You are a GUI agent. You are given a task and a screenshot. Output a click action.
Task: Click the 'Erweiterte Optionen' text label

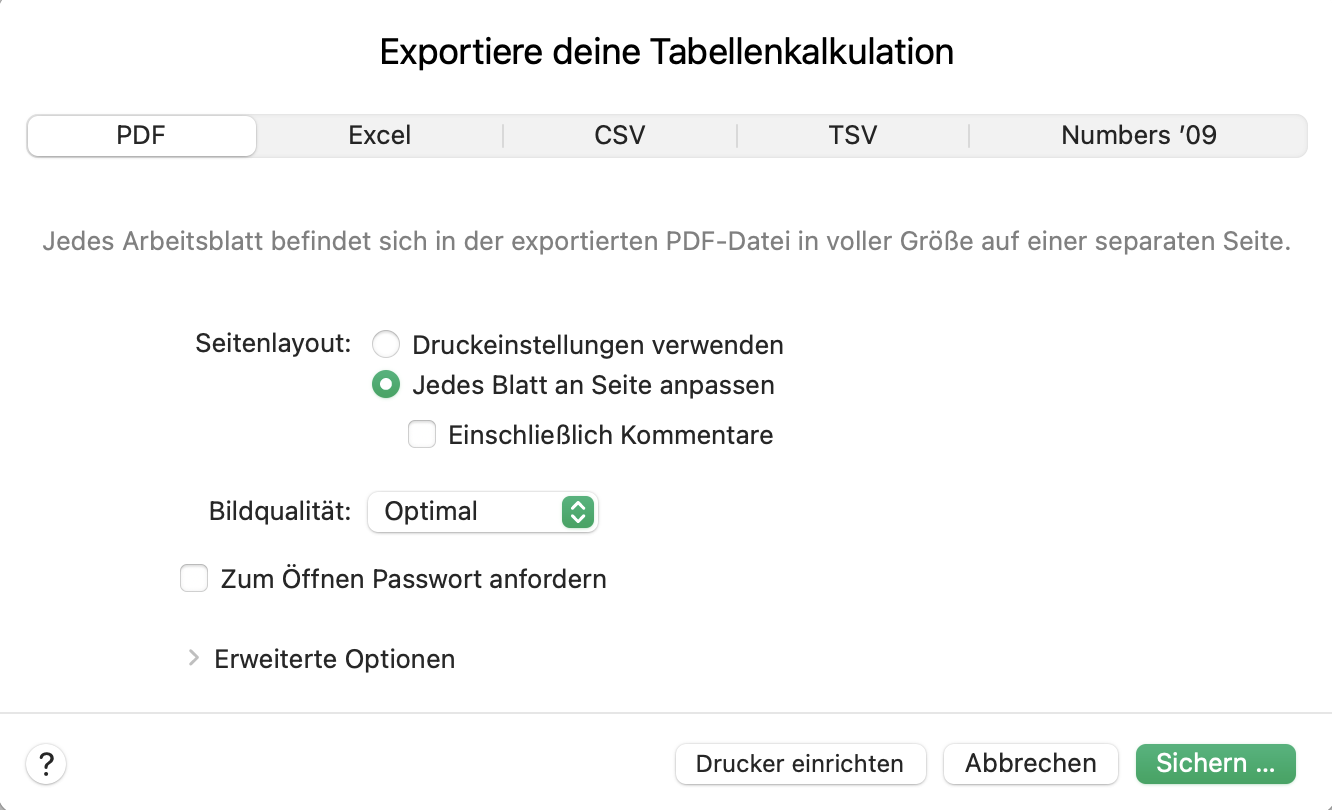click(x=334, y=659)
